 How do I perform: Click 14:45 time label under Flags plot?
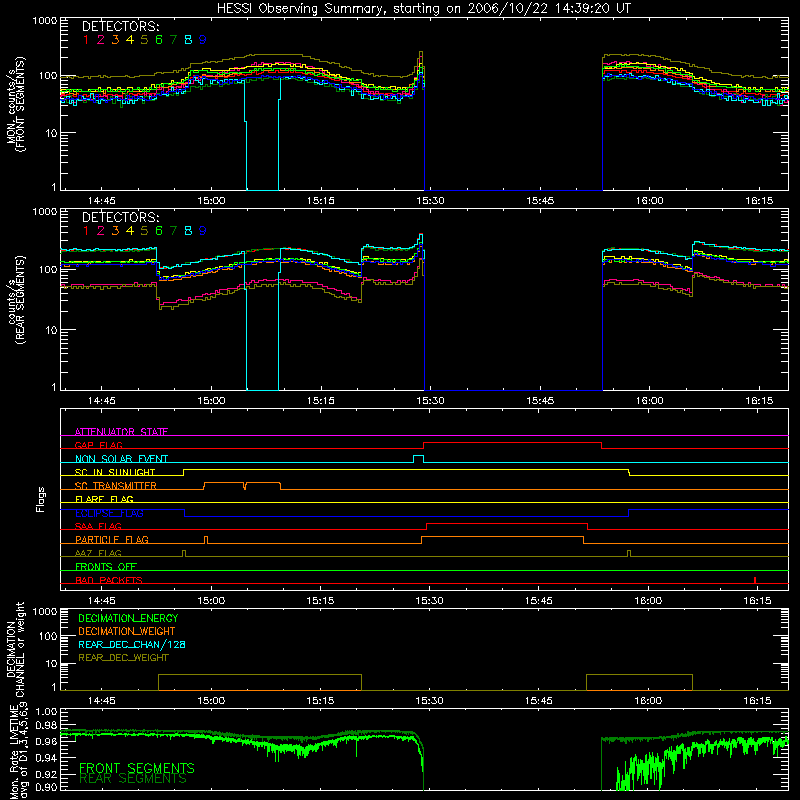click(x=102, y=601)
